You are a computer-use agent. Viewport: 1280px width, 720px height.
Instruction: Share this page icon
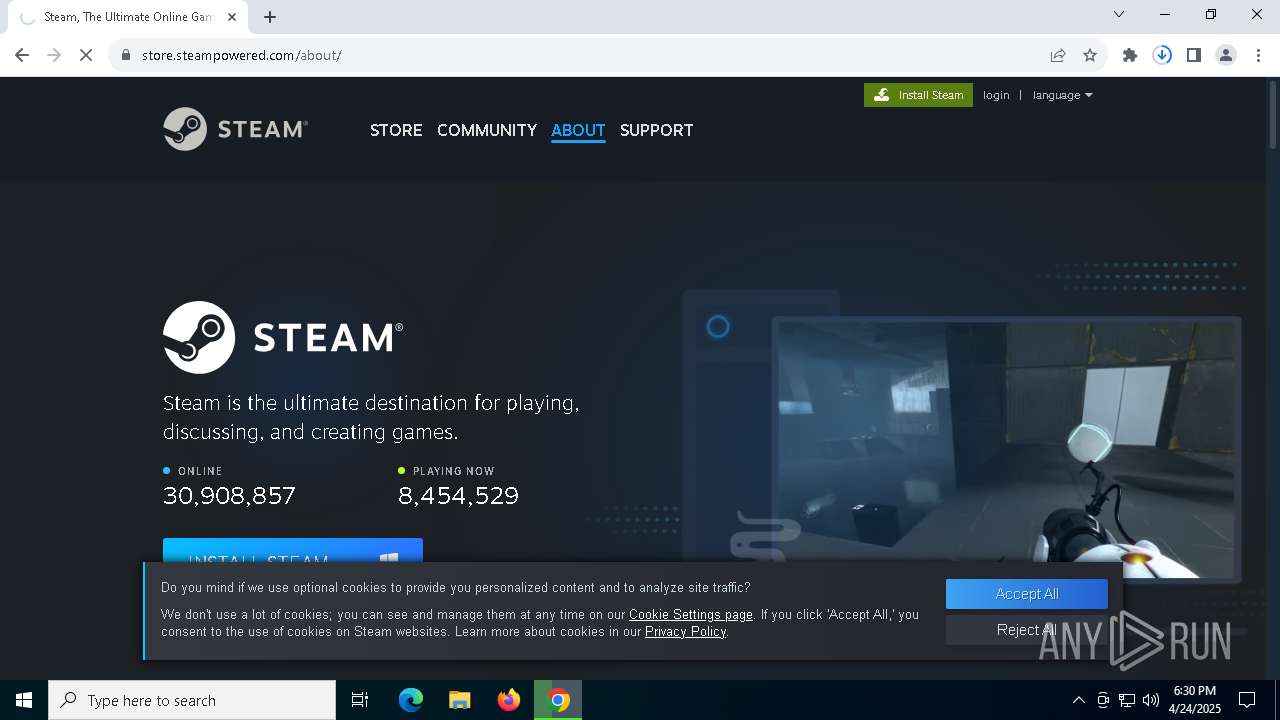(x=1057, y=55)
